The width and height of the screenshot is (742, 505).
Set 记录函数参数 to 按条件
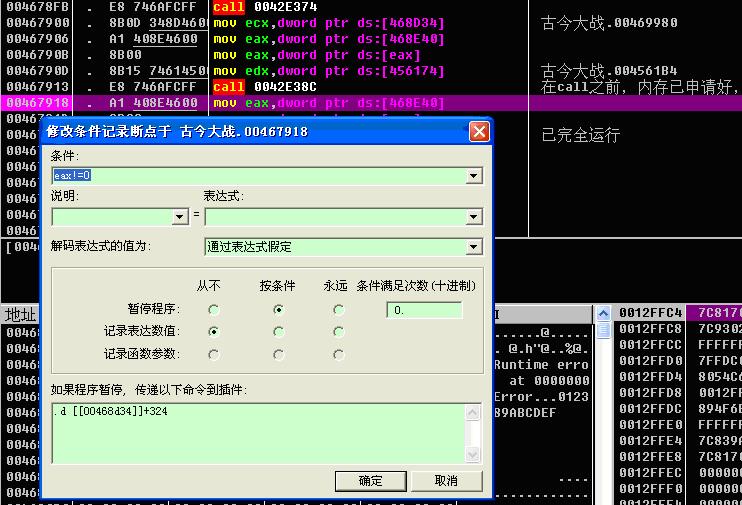(278, 354)
